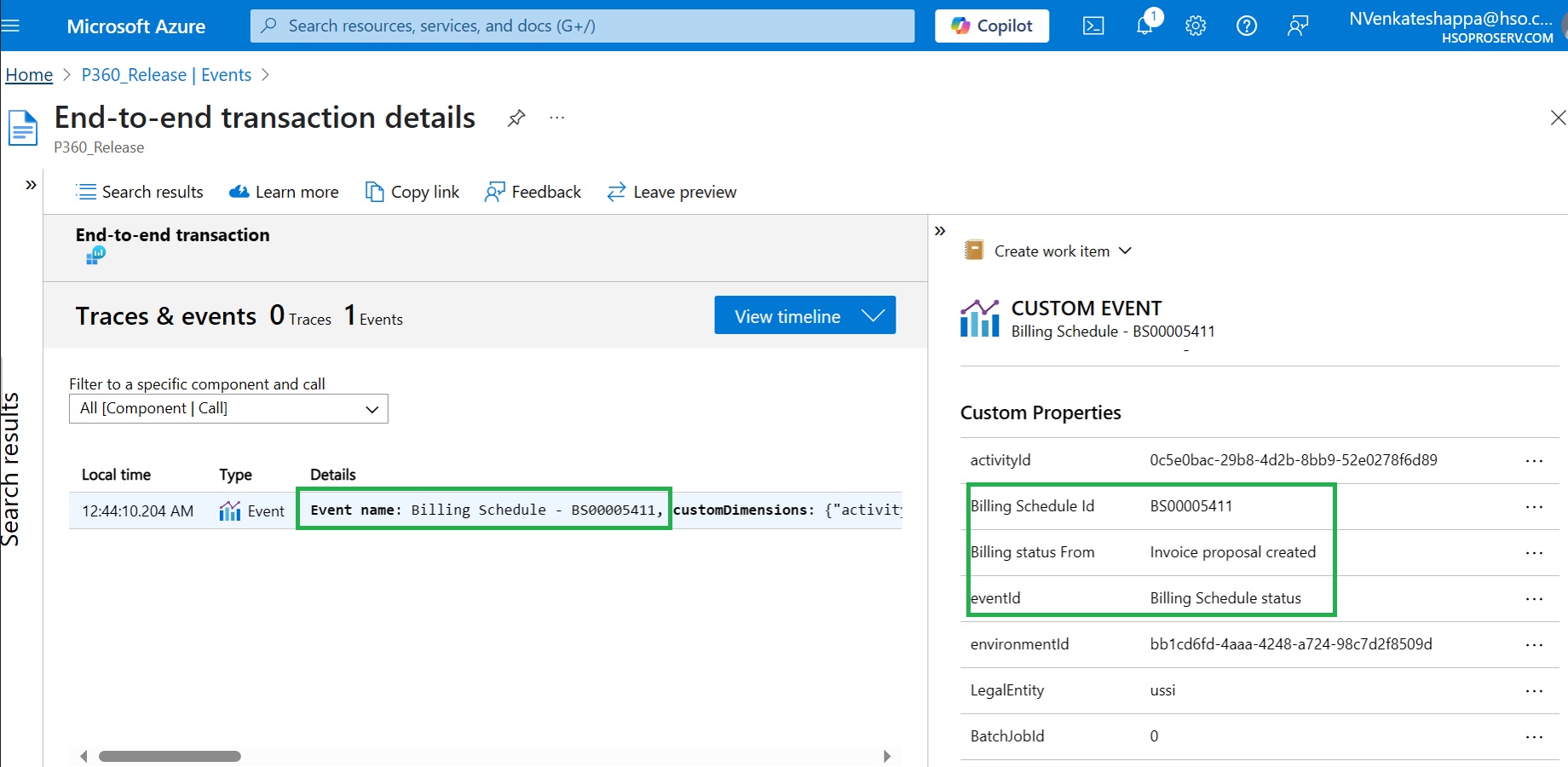
Task: Pin the End-to-end transaction details page
Action: 516,118
